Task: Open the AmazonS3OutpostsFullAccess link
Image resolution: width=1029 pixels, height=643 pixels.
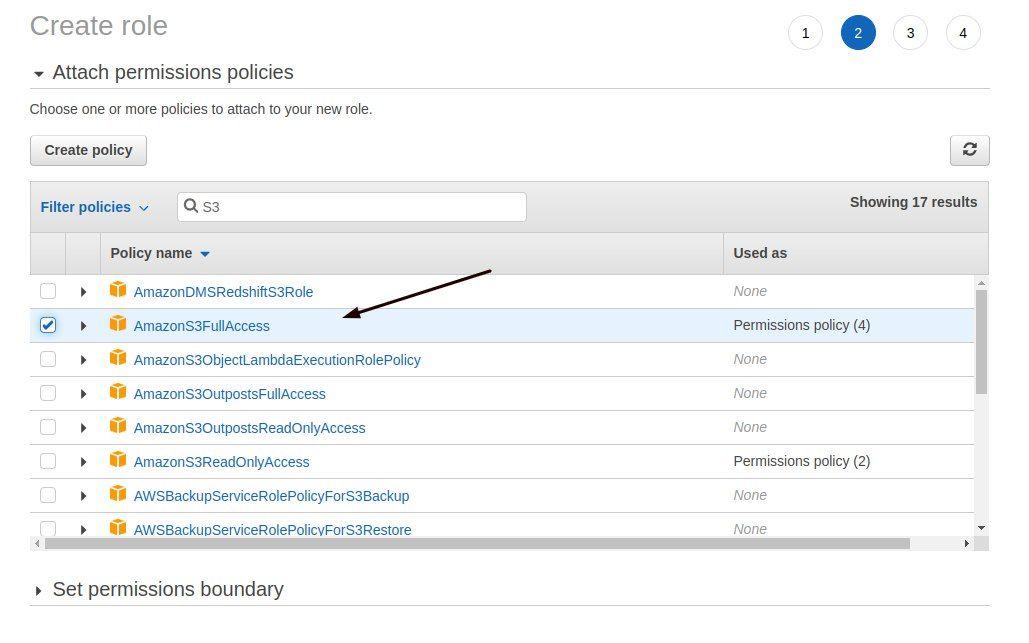Action: [x=230, y=394]
